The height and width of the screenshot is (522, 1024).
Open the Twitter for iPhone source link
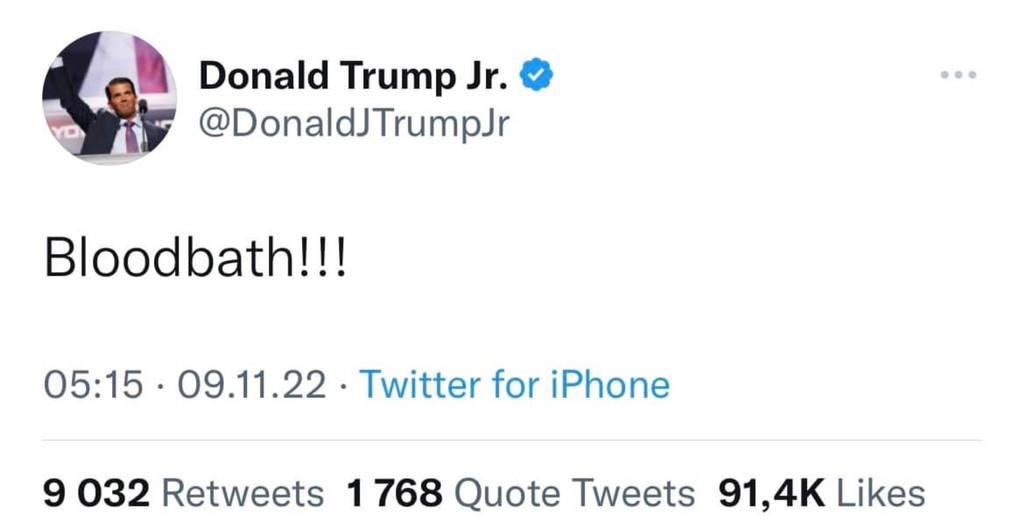[x=514, y=384]
